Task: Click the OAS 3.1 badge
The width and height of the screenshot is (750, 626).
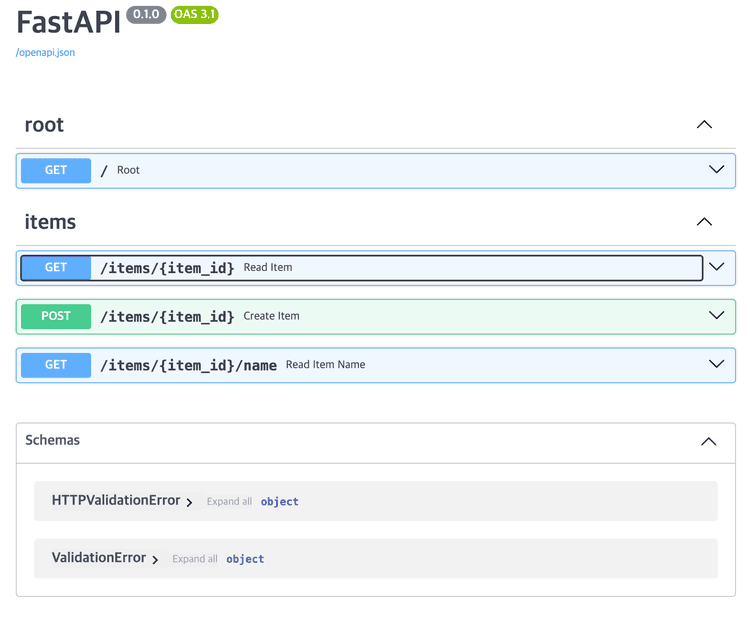Action: pyautogui.click(x=195, y=15)
